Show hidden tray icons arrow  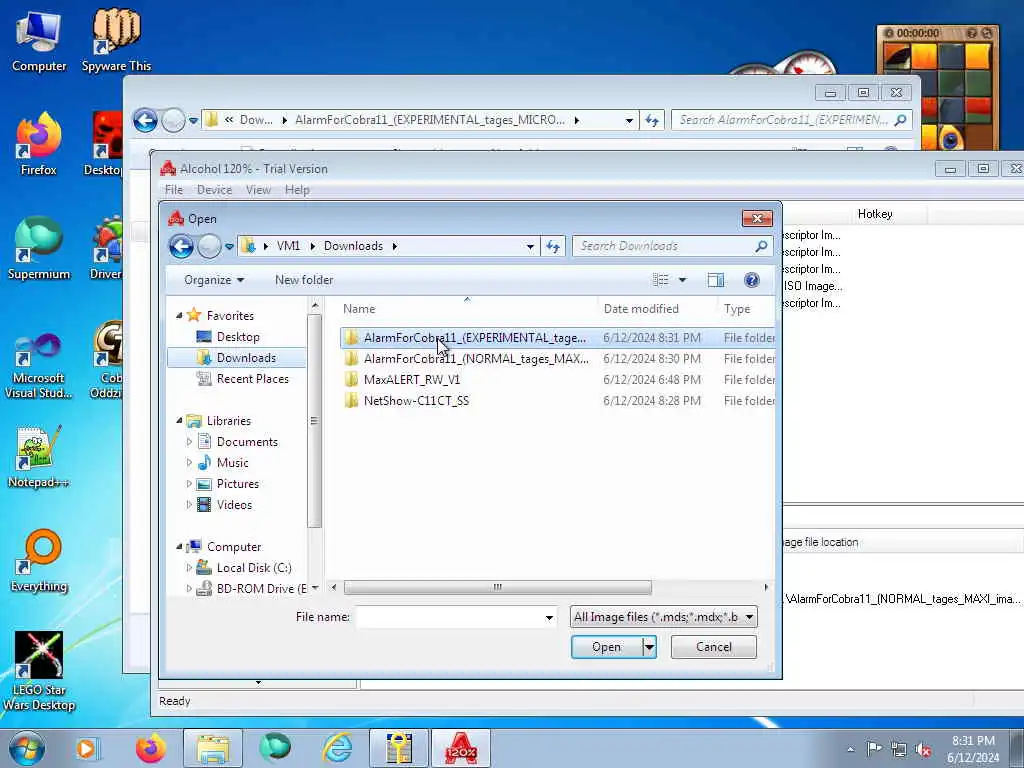(x=850, y=749)
